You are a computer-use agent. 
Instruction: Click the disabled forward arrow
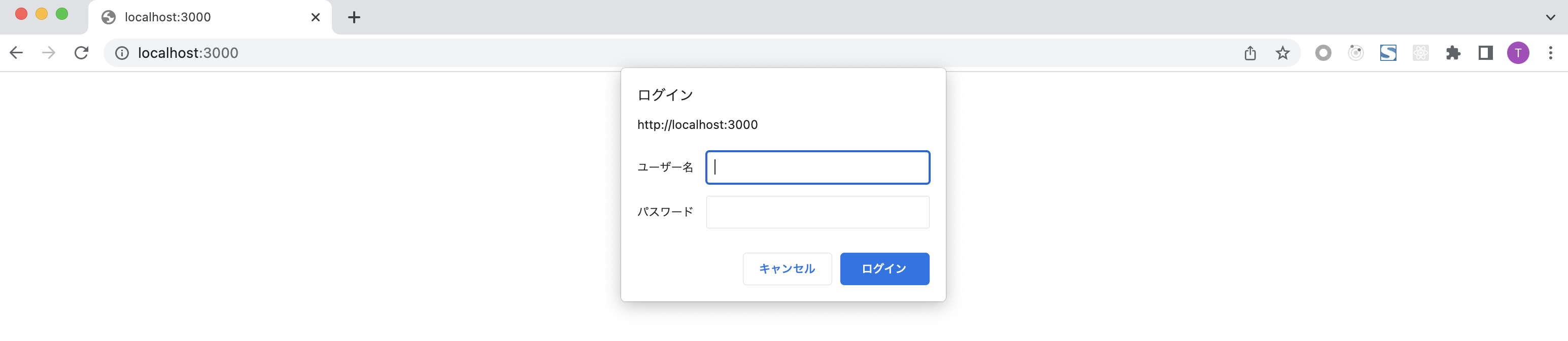48,53
